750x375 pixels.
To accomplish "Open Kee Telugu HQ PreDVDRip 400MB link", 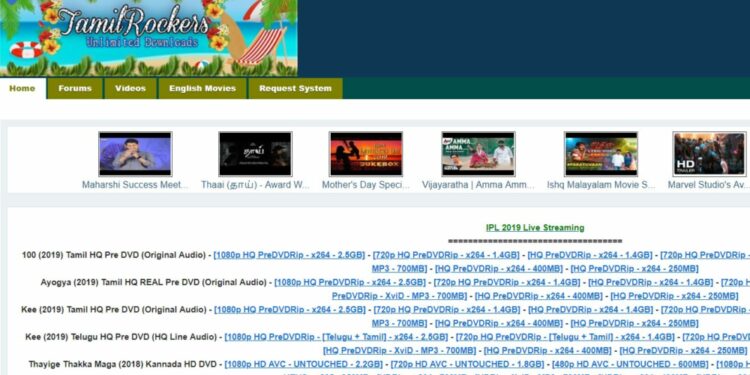I will coord(547,351).
